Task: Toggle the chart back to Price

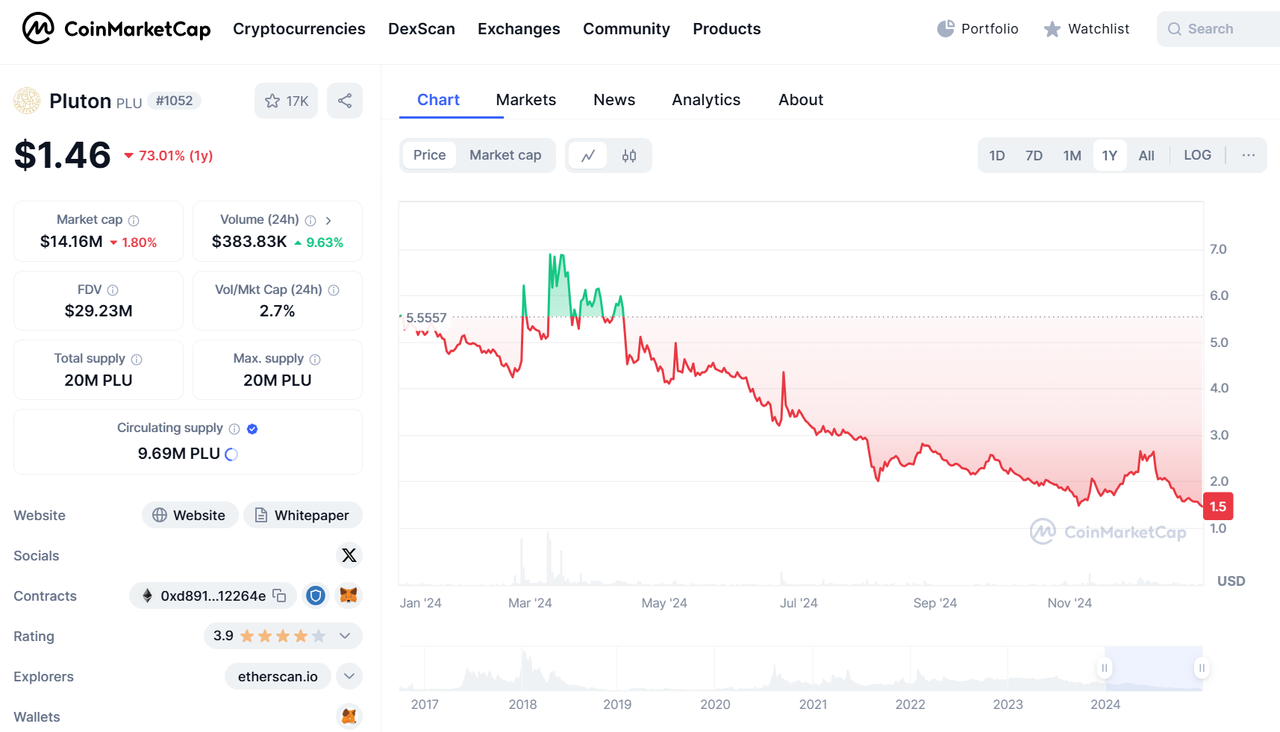Action: [x=430, y=155]
